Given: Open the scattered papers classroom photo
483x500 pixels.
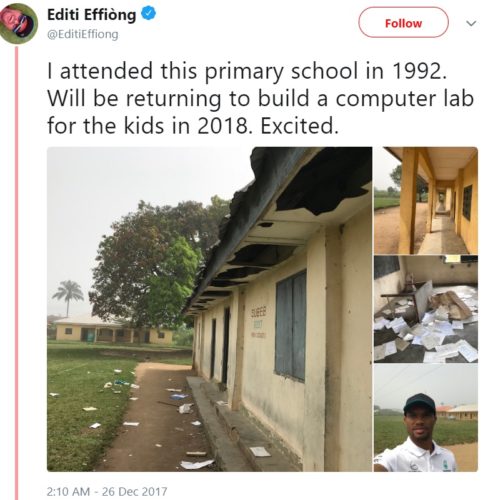Looking at the screenshot, I should pos(426,309).
